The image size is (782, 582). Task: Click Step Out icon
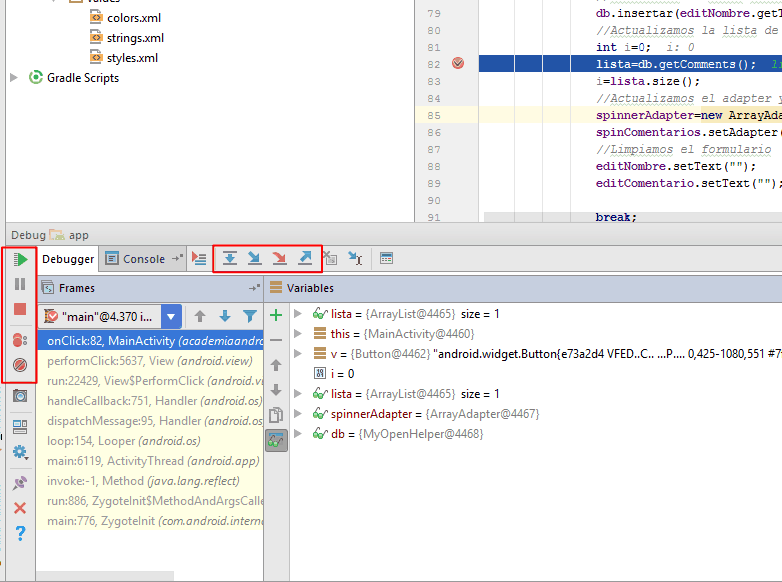[x=305, y=258]
